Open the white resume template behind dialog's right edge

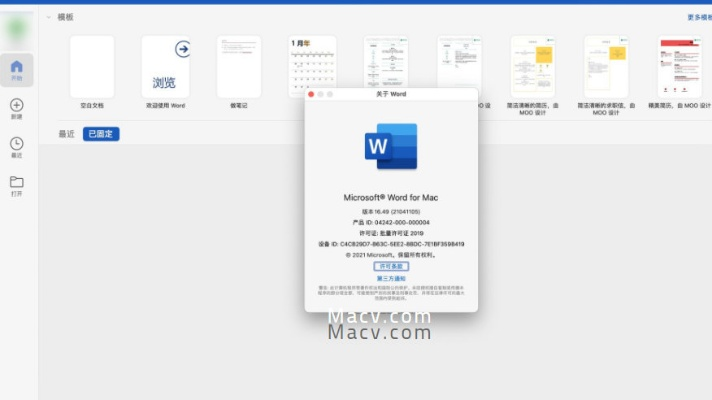point(459,62)
